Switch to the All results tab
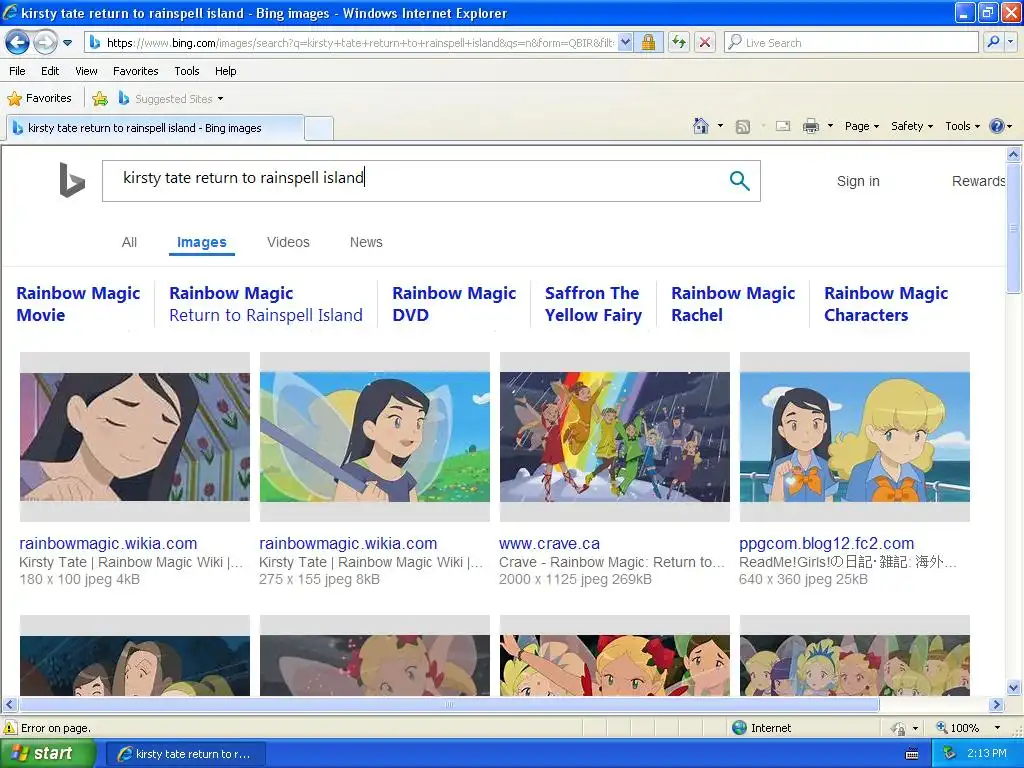1024x768 pixels. pos(129,242)
